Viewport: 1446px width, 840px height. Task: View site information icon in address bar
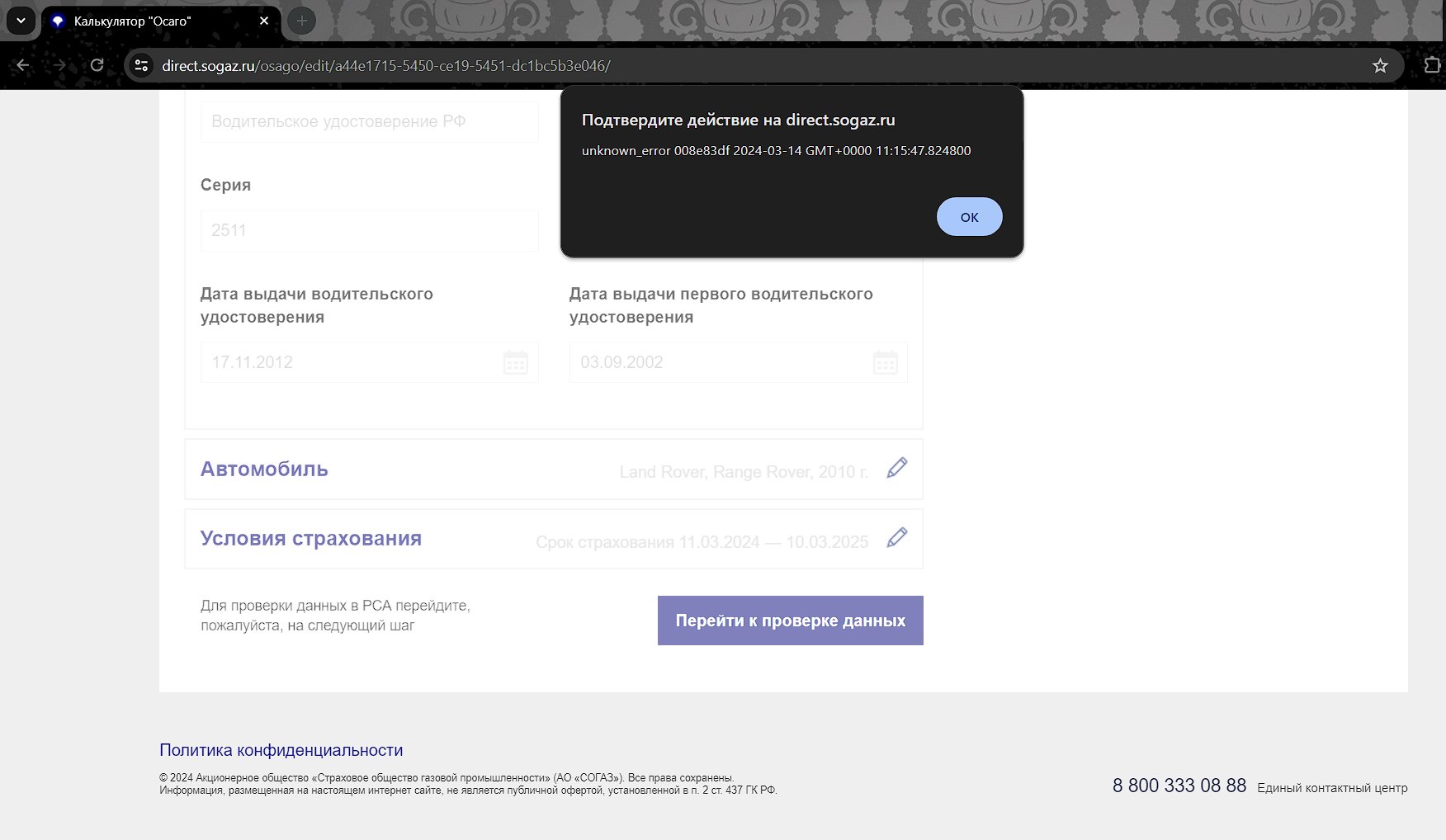pos(142,66)
